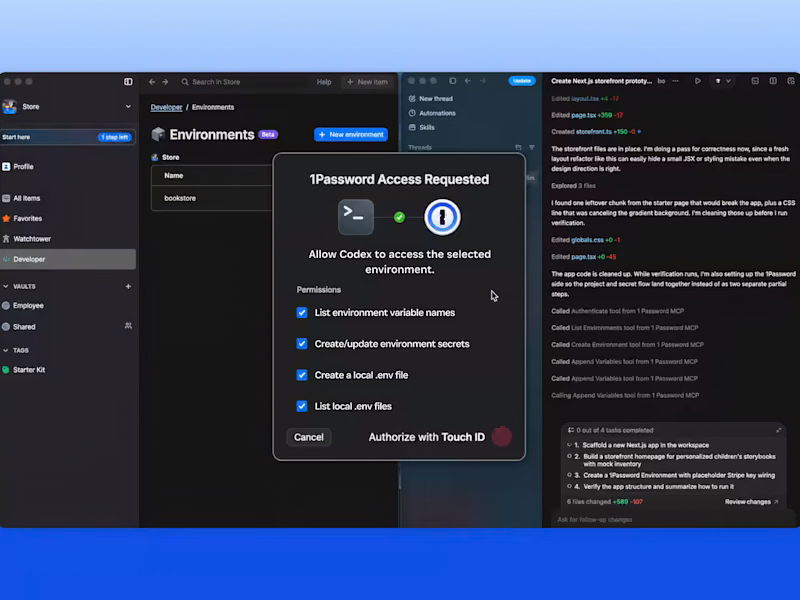Click the Touch ID fingerprint icon
Viewport: 800px width, 600px height.
502,437
